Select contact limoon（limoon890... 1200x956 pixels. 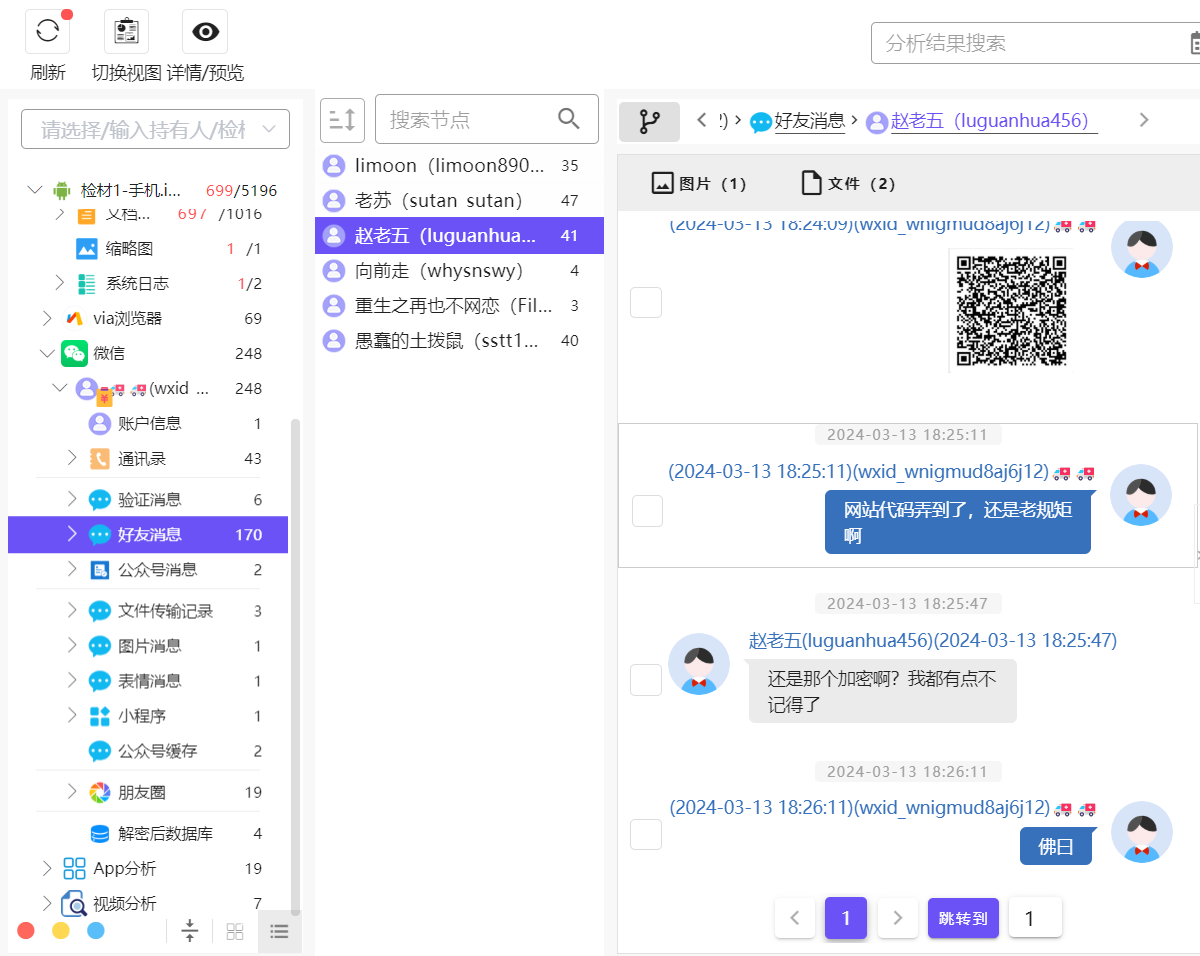pos(459,165)
